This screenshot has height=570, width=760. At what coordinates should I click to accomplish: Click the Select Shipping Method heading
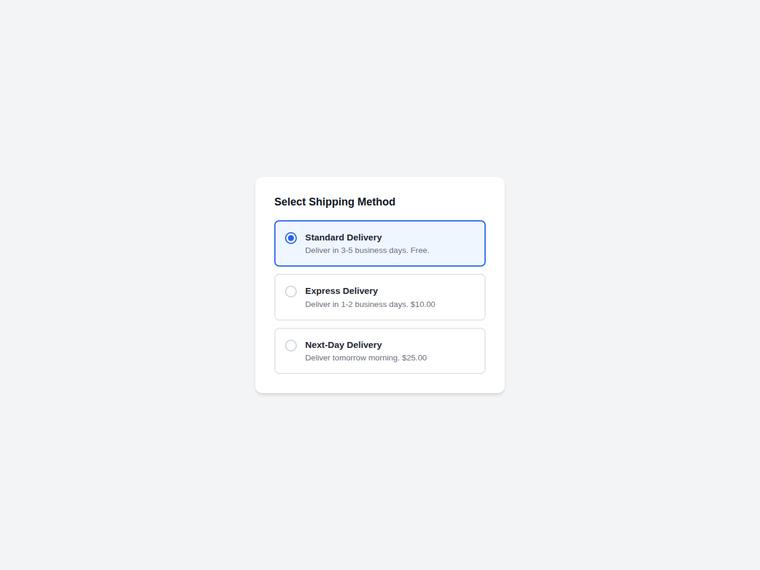point(335,202)
